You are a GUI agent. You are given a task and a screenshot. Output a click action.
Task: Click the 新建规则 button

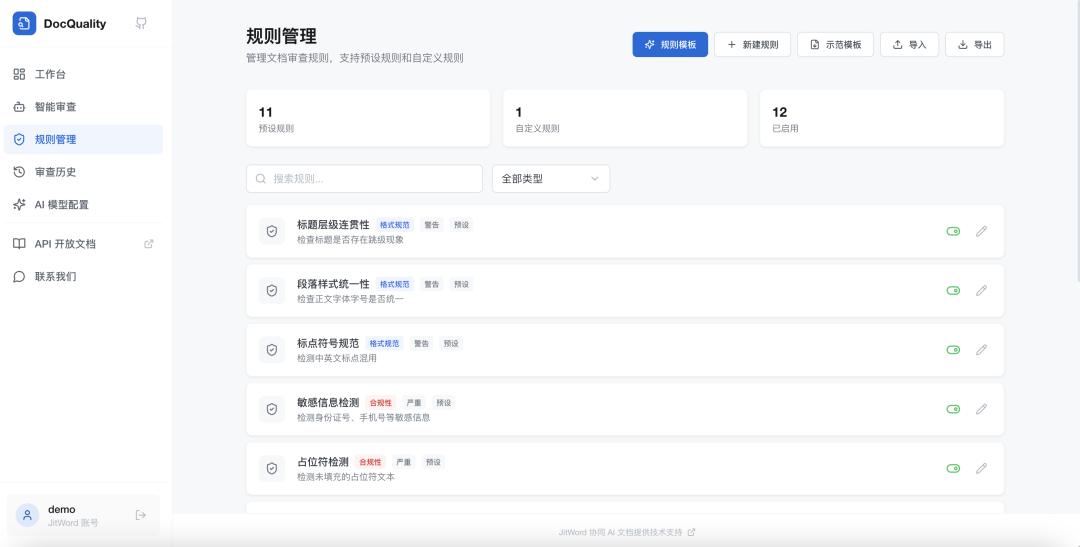(x=752, y=44)
